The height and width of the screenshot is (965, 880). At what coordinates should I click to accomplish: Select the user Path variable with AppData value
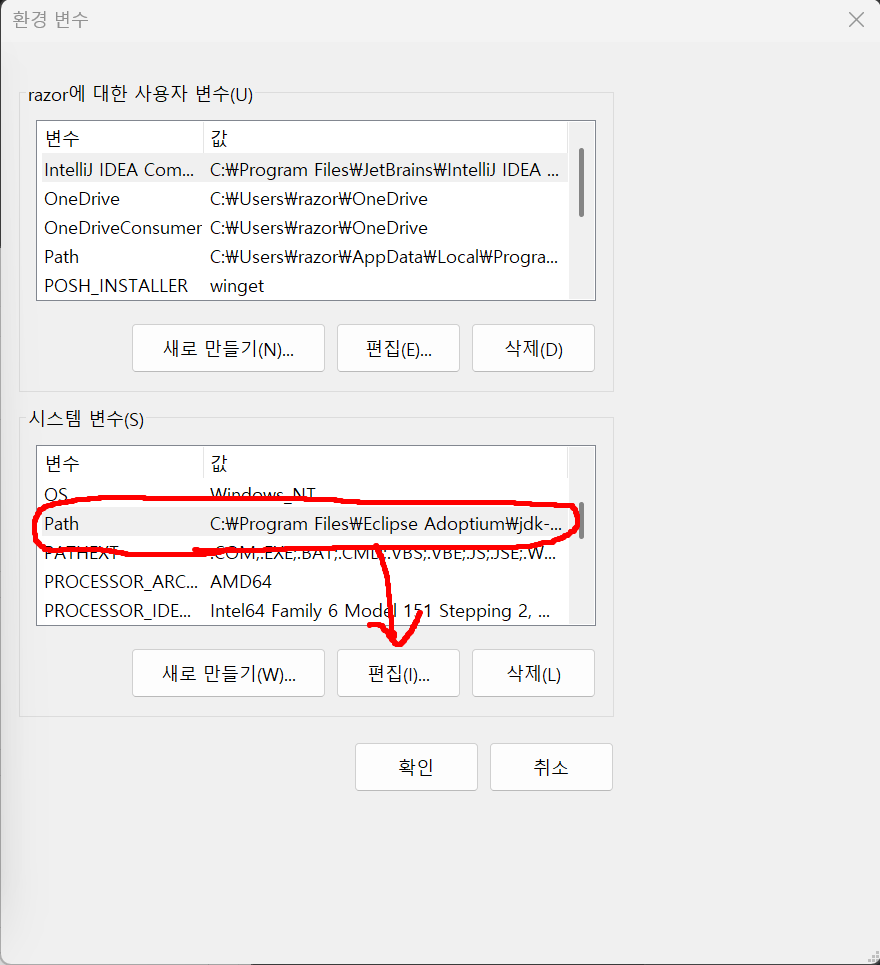[303, 257]
